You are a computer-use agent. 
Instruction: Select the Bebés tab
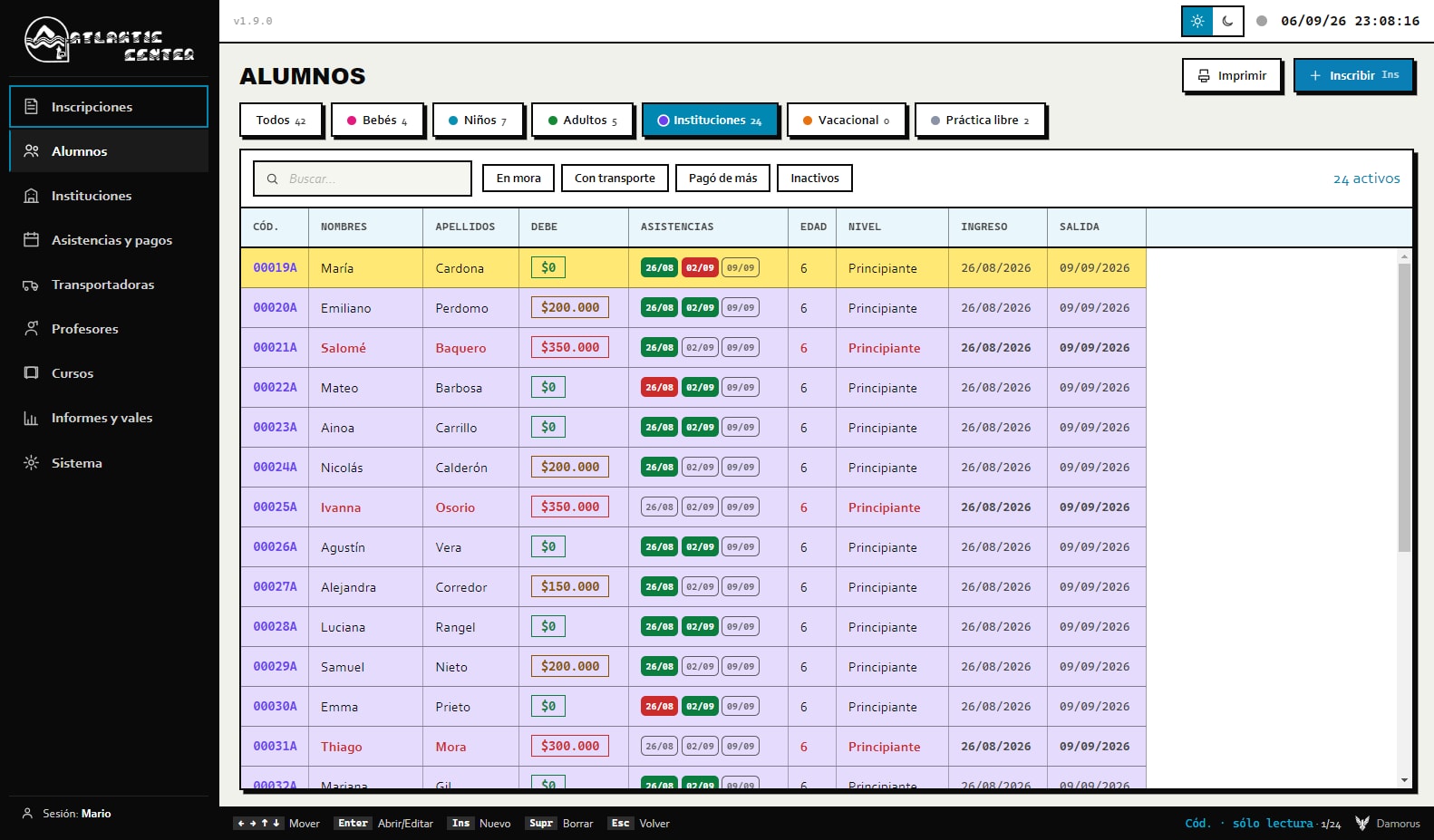pyautogui.click(x=378, y=120)
